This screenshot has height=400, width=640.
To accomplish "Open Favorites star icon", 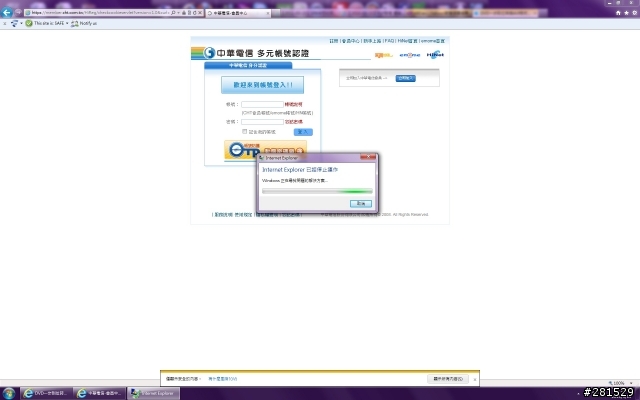I will tap(626, 13).
